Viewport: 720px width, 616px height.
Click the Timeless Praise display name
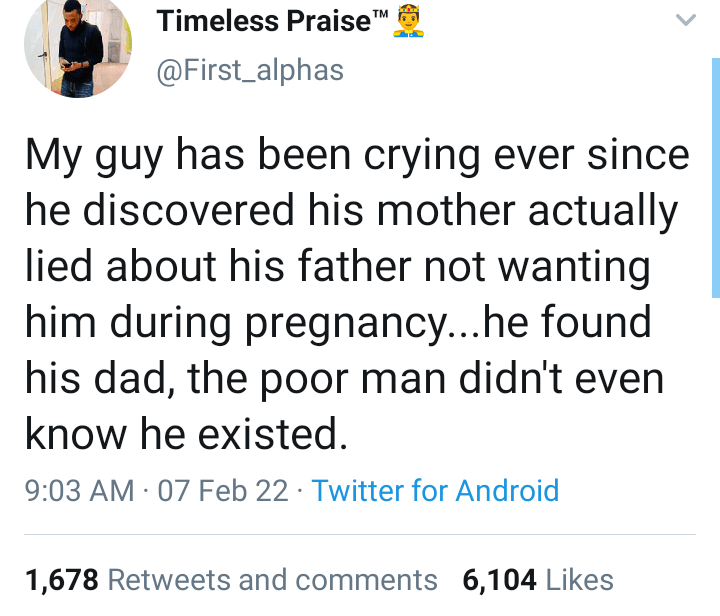pyautogui.click(x=264, y=22)
